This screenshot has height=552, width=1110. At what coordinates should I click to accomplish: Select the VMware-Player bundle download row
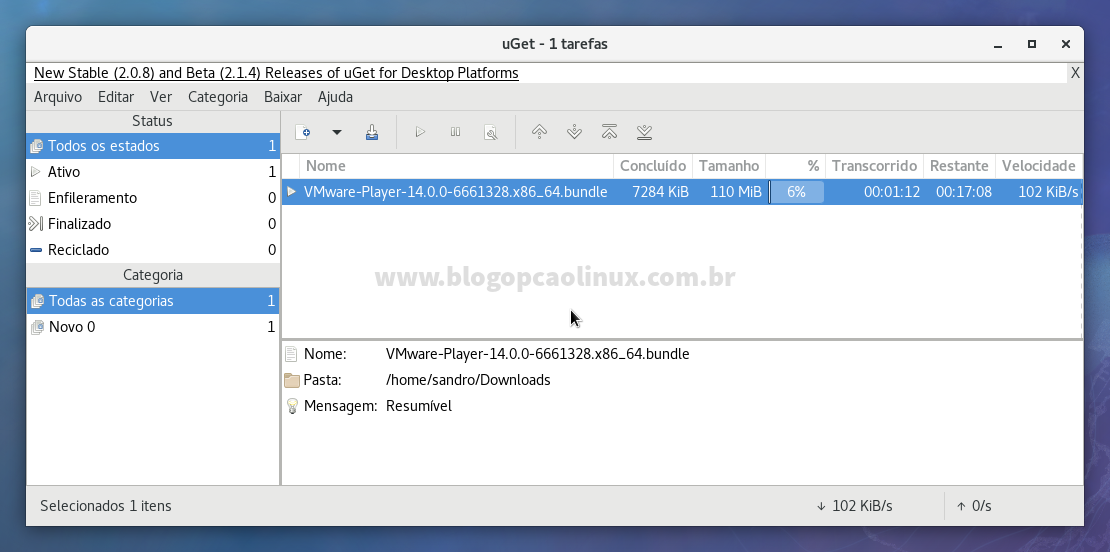682,192
